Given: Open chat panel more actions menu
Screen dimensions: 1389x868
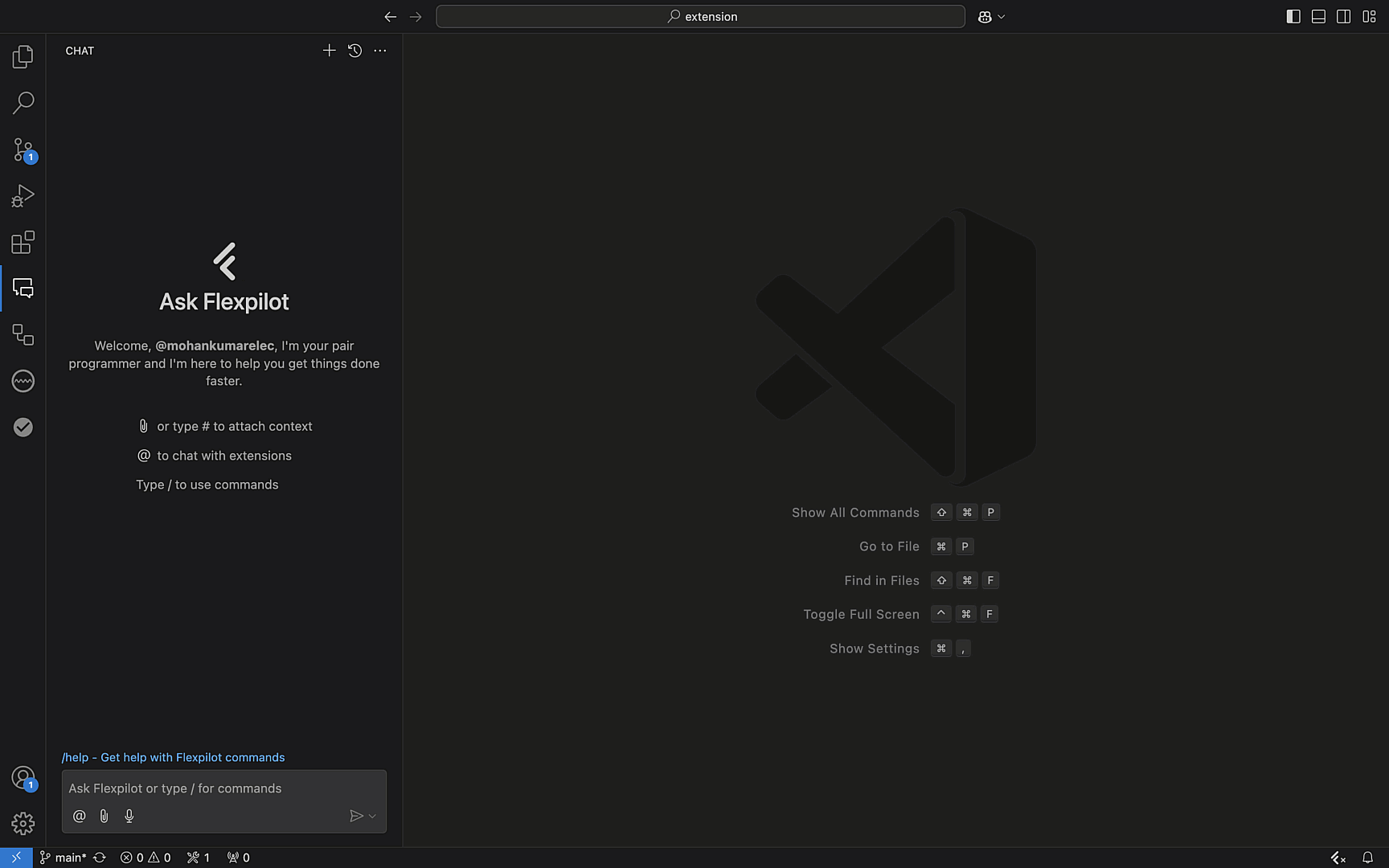Looking at the screenshot, I should click(380, 51).
